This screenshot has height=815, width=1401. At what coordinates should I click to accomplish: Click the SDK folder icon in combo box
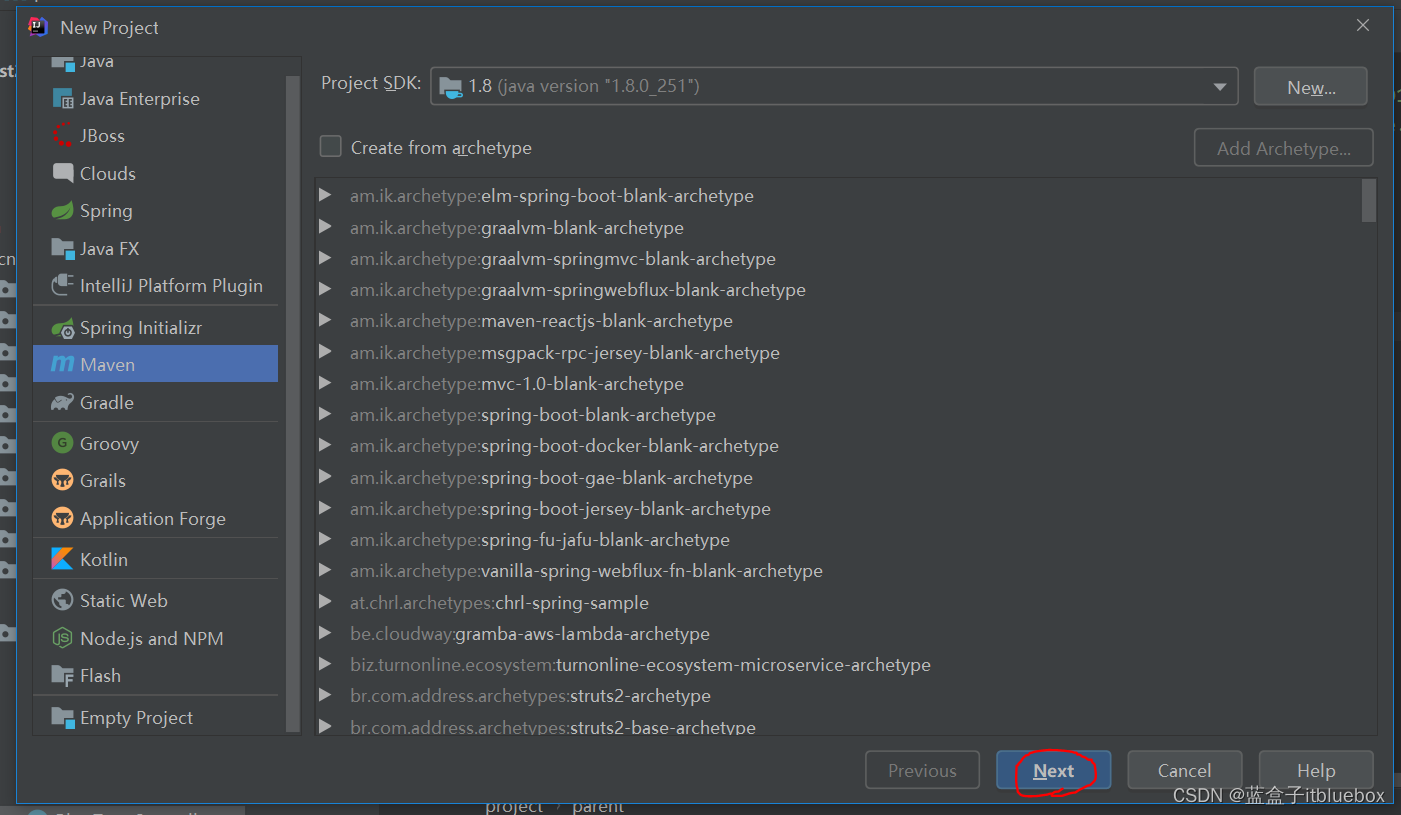451,86
